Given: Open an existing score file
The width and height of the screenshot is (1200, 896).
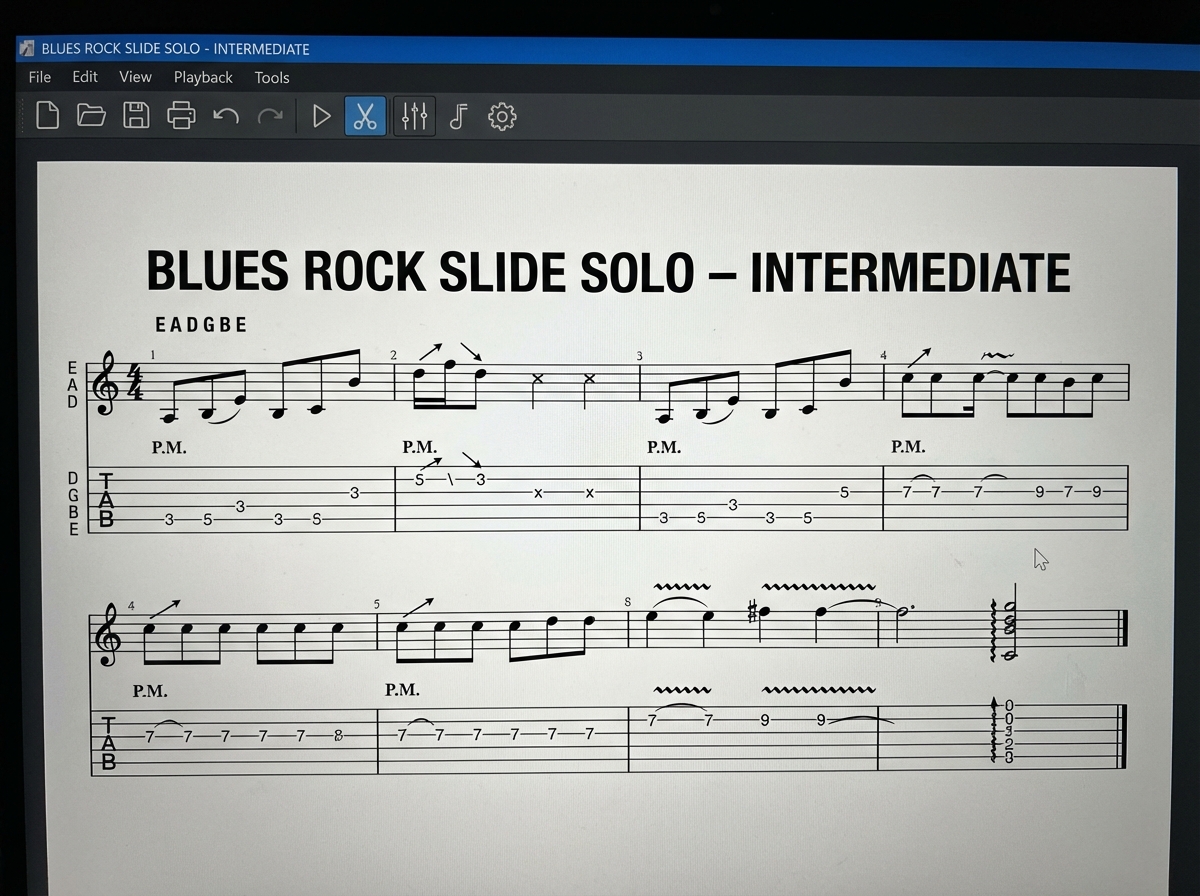Looking at the screenshot, I should pyautogui.click(x=92, y=116).
